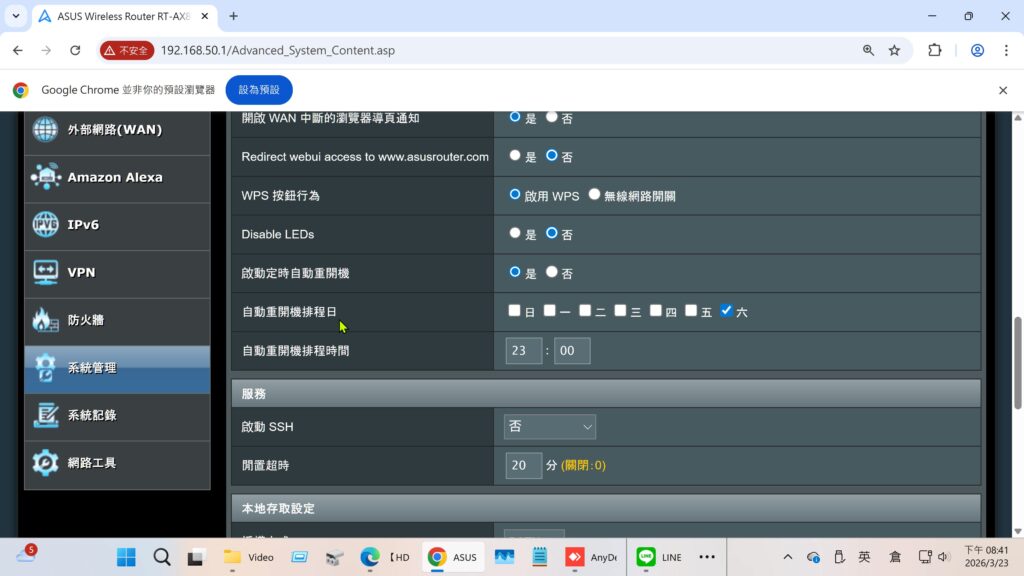Check the 日 (Sunday) reboot schedule box
Viewport: 1024px width, 576px height.
(514, 311)
